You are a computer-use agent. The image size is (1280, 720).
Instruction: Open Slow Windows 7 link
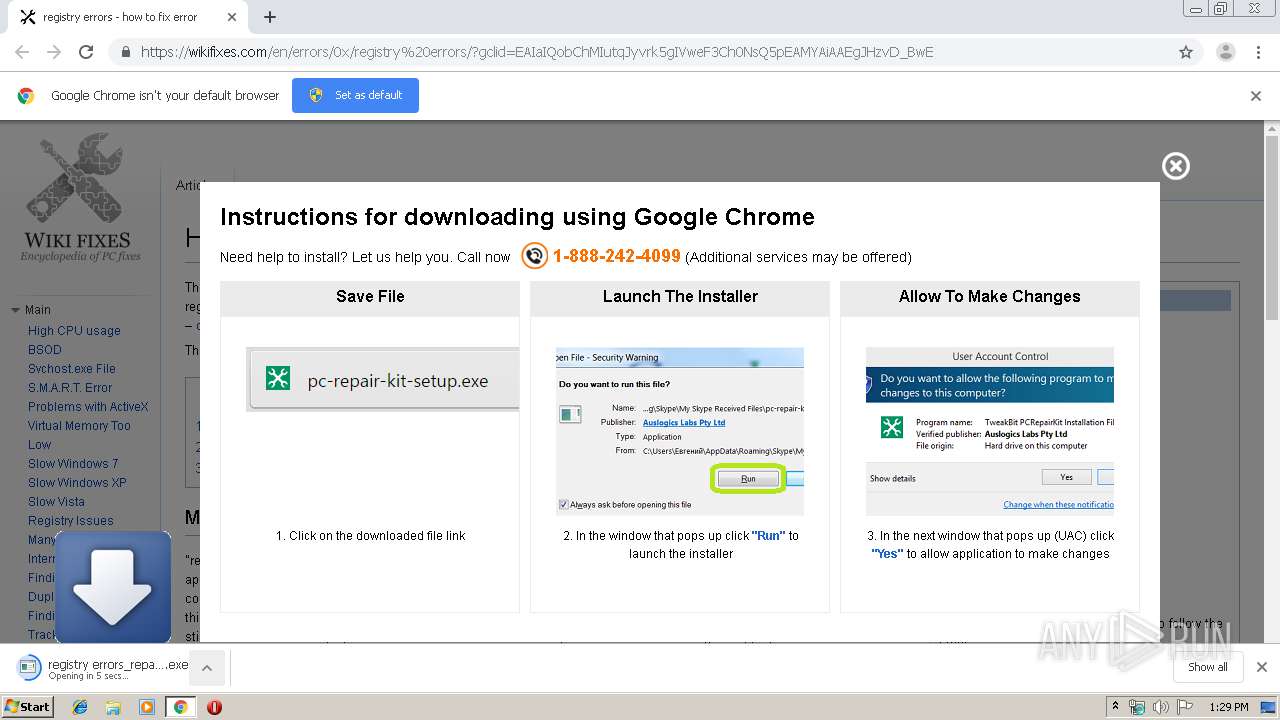pyautogui.click(x=73, y=464)
